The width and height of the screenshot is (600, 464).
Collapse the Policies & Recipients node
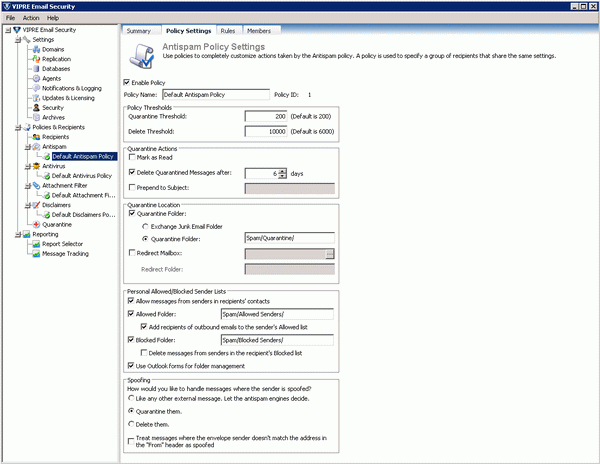point(18,127)
